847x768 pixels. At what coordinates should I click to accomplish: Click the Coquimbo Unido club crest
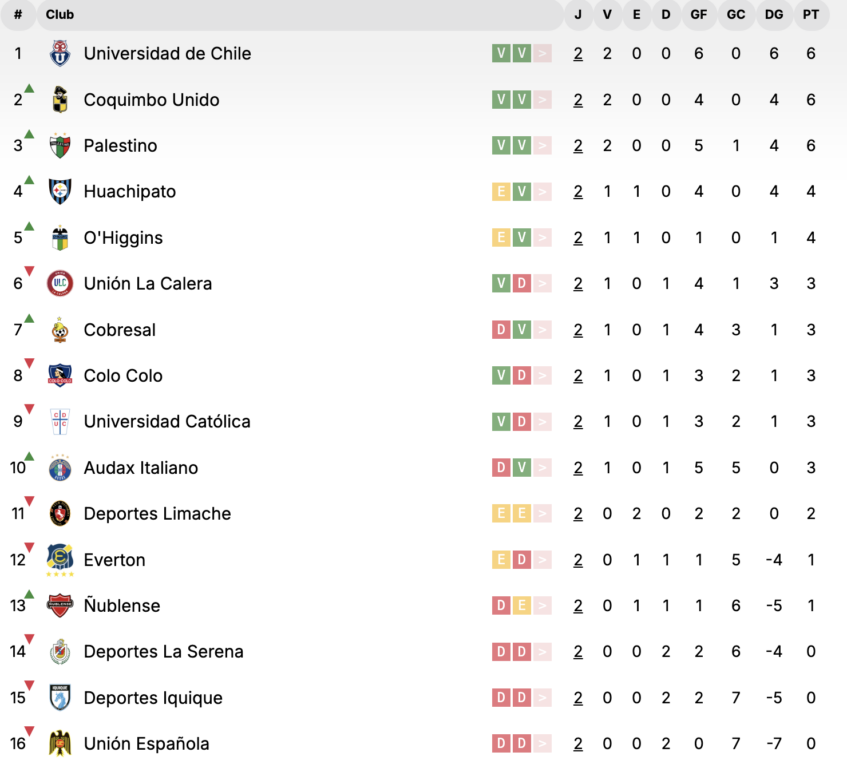click(60, 100)
